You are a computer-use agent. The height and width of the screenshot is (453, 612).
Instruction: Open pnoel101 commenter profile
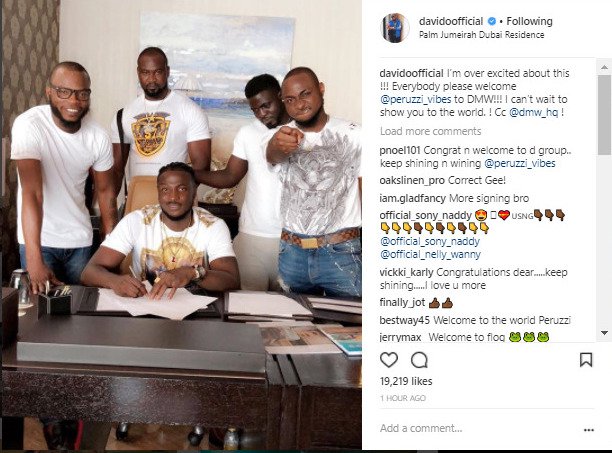pos(400,150)
